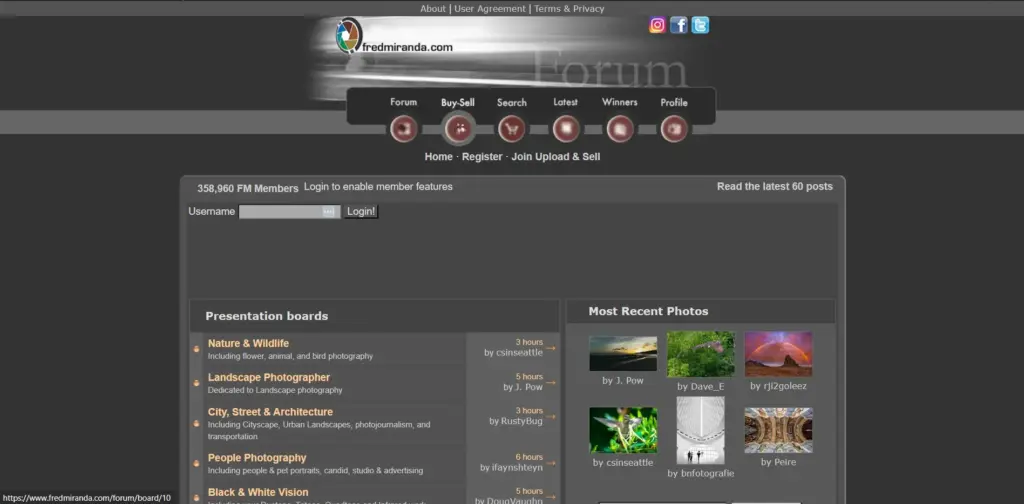
Task: Click the bullet icon beside Landscape Photographer
Action: tap(196, 383)
